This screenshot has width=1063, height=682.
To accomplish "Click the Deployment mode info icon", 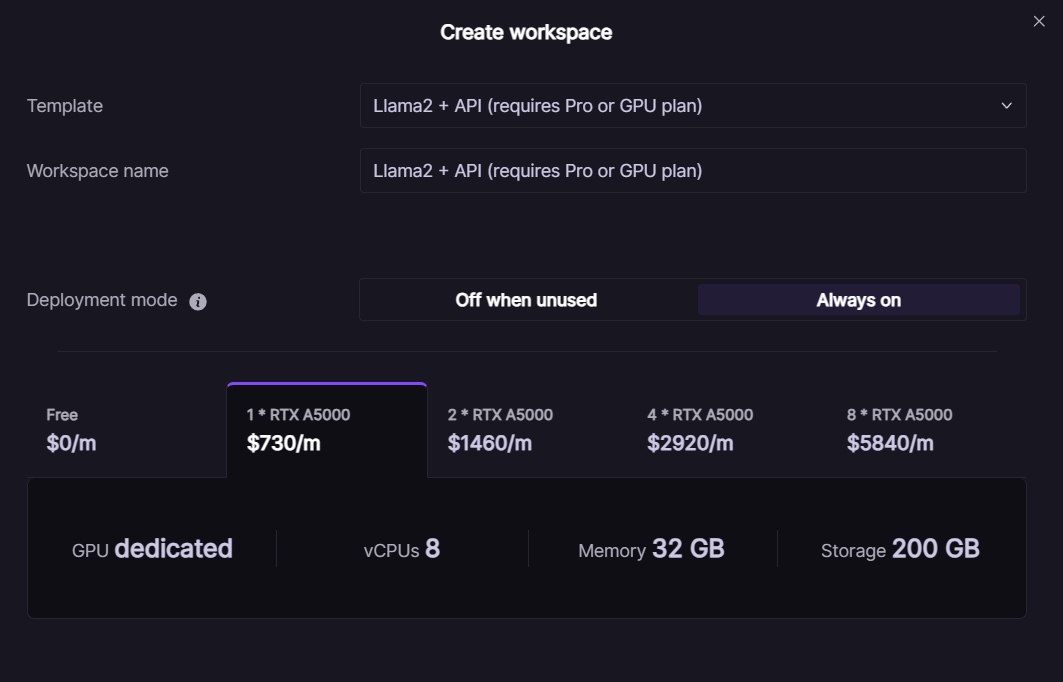I will click(196, 300).
